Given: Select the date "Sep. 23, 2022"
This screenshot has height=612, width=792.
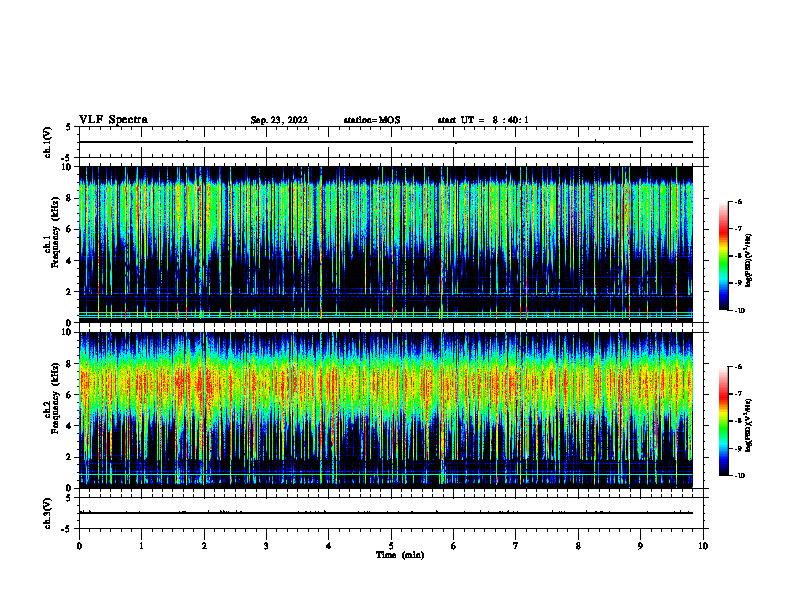Looking at the screenshot, I should coord(279,120).
